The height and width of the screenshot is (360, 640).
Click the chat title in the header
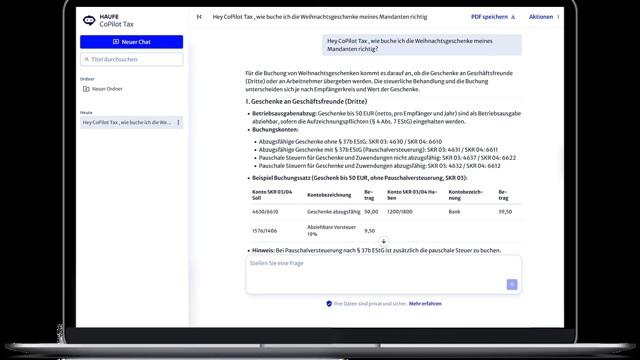pos(320,17)
